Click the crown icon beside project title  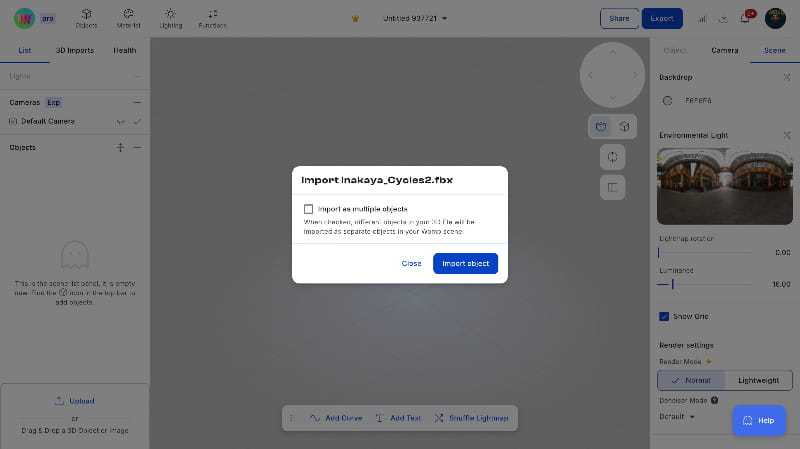(356, 19)
